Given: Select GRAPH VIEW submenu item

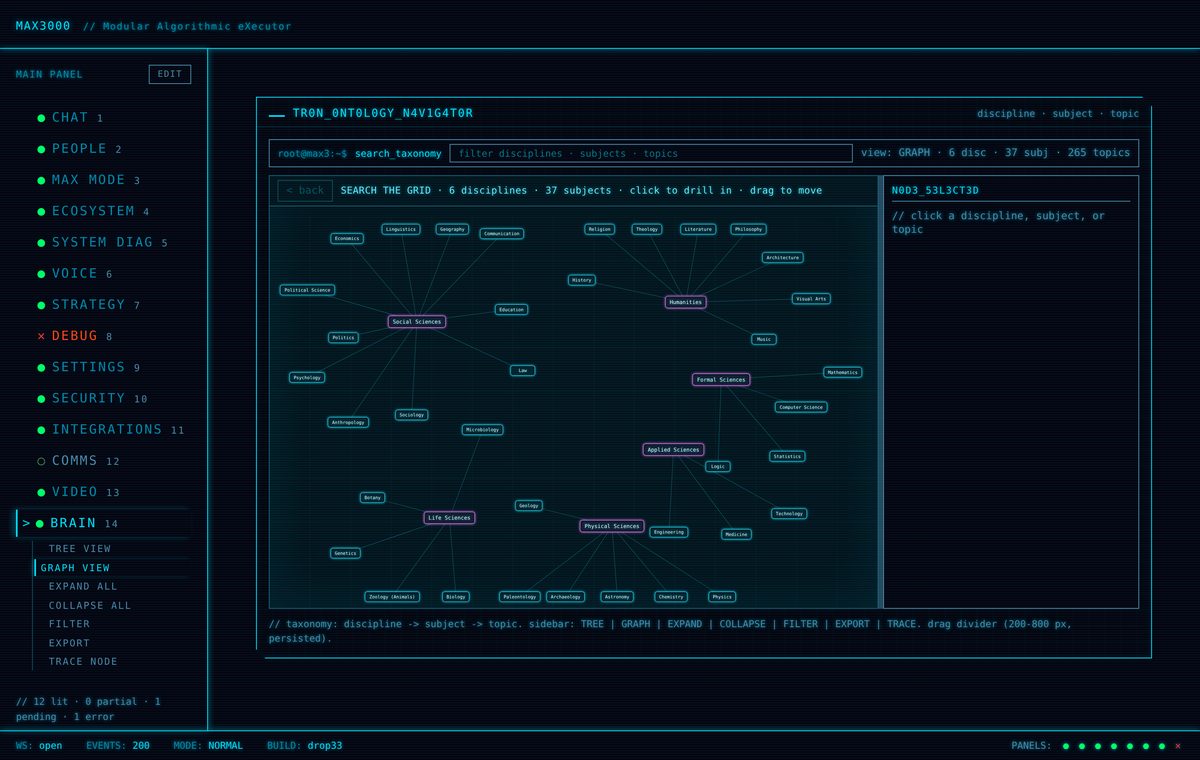Looking at the screenshot, I should click(111, 568).
